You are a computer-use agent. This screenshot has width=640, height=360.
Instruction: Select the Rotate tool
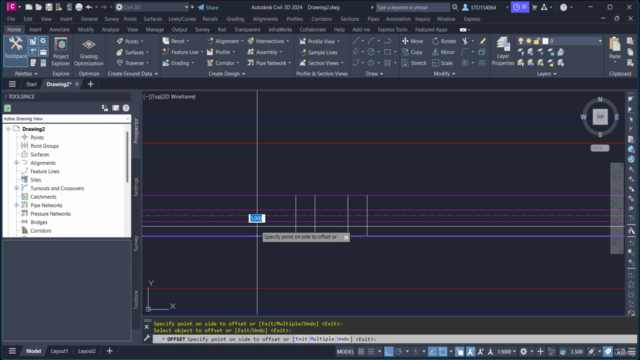point(444,41)
